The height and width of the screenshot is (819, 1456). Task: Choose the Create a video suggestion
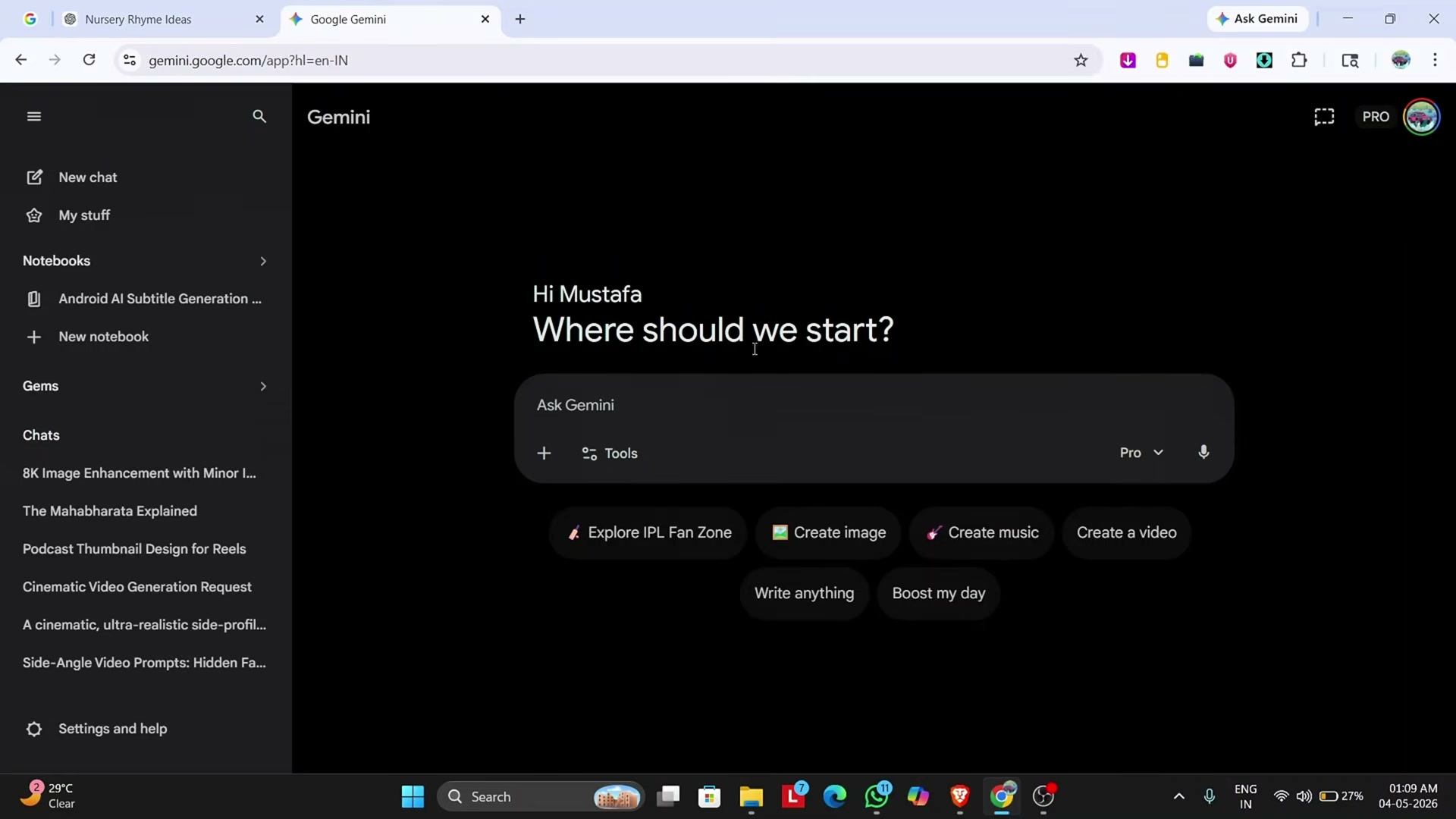click(1127, 532)
